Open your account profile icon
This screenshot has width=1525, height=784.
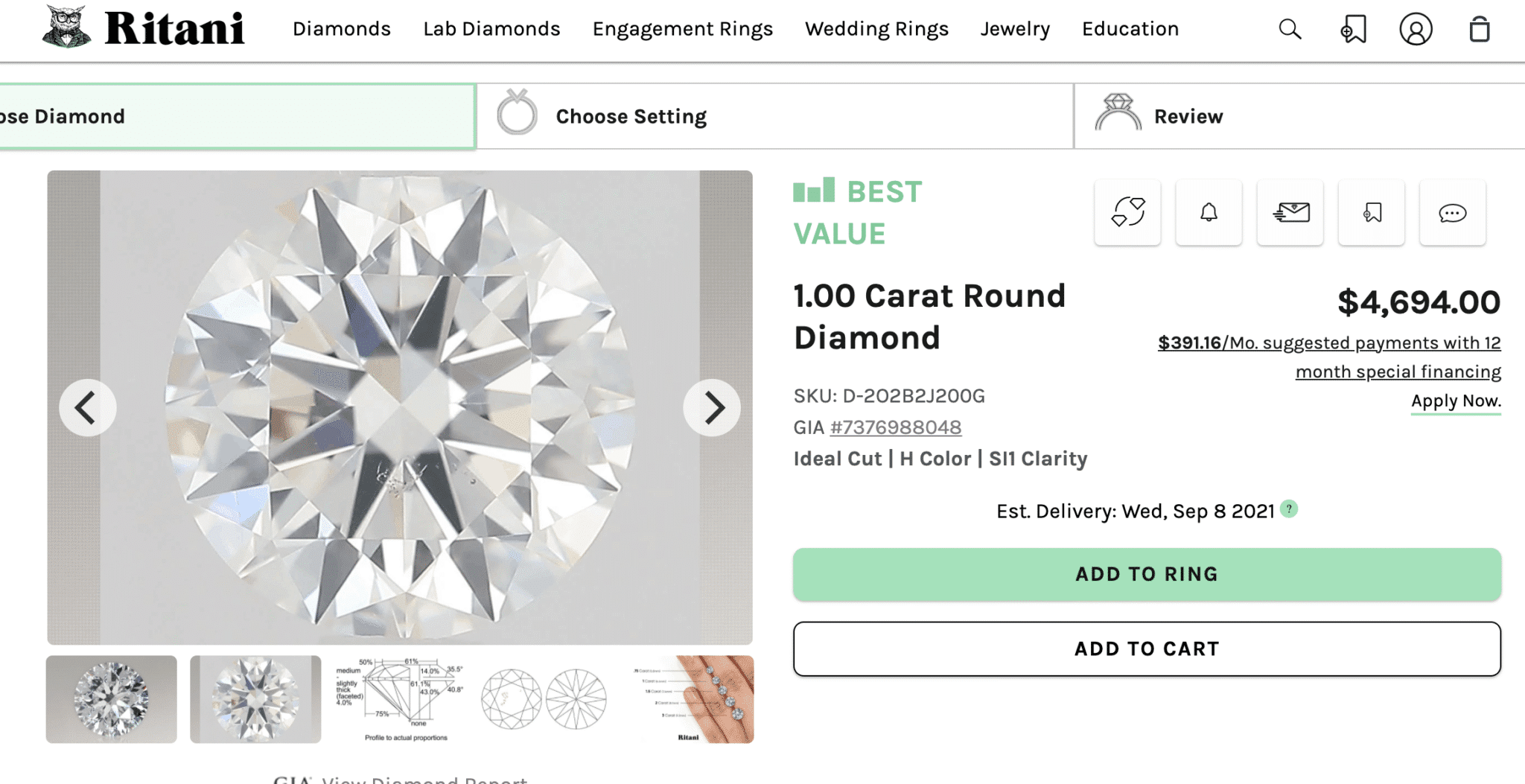(1416, 29)
